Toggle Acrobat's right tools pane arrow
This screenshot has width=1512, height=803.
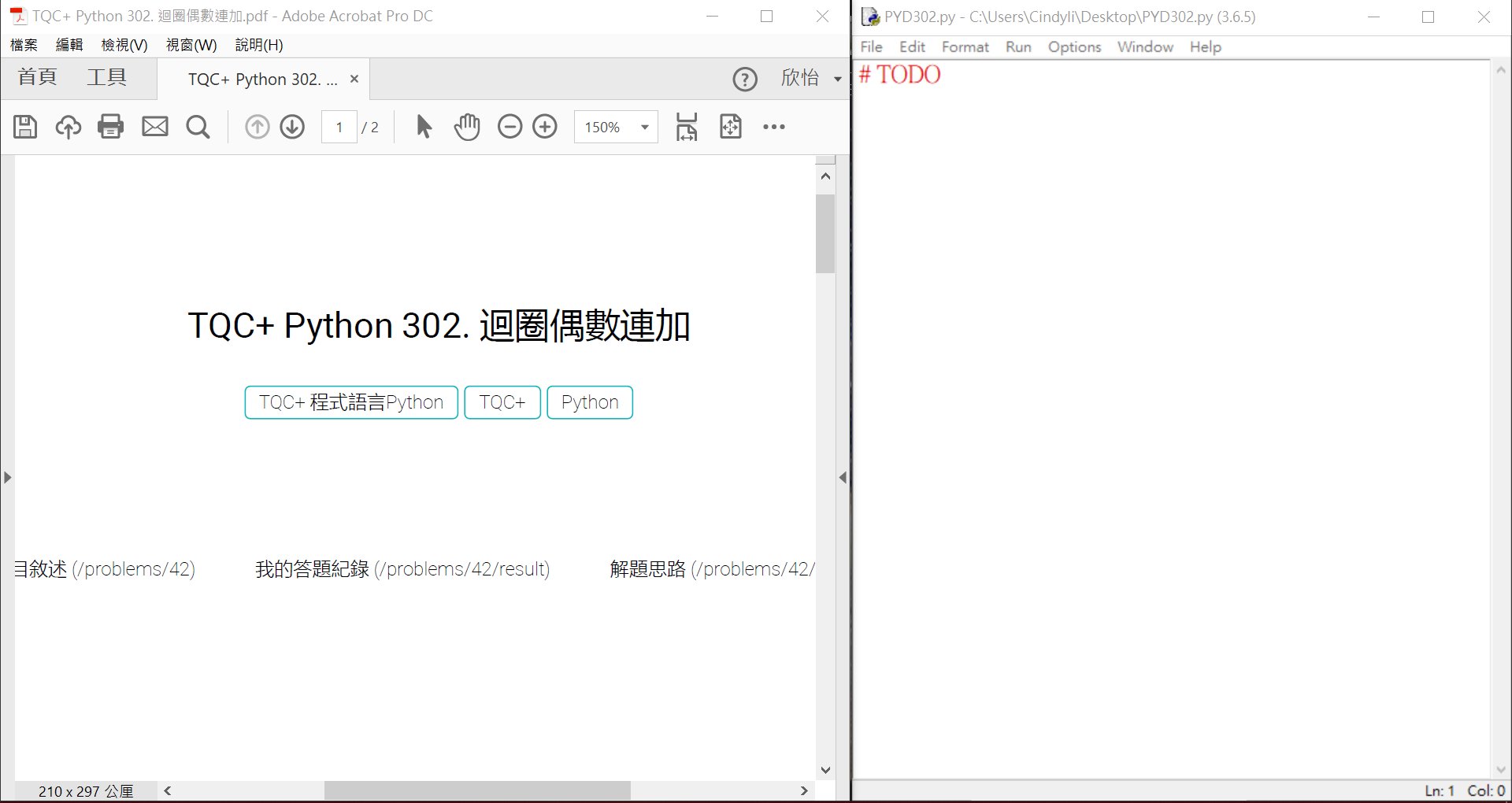click(x=843, y=477)
